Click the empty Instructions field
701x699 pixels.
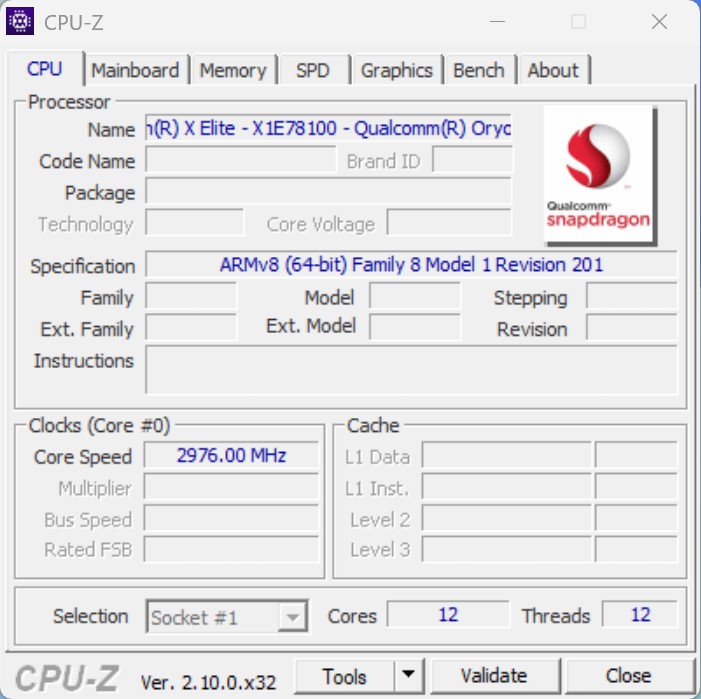(412, 370)
